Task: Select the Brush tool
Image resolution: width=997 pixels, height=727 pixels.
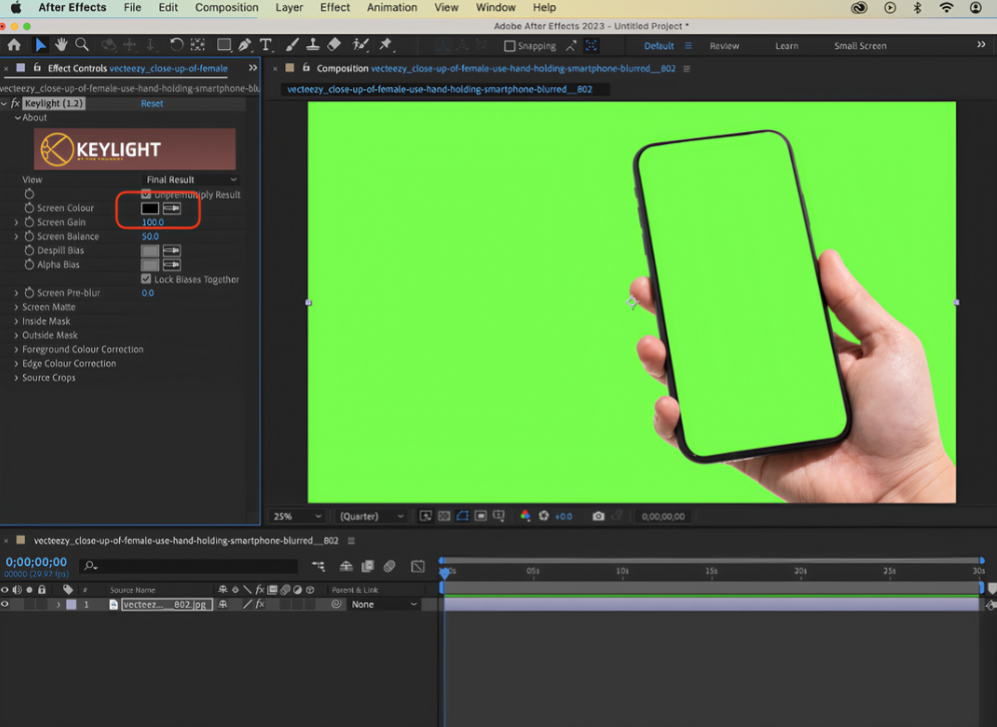Action: coord(293,44)
